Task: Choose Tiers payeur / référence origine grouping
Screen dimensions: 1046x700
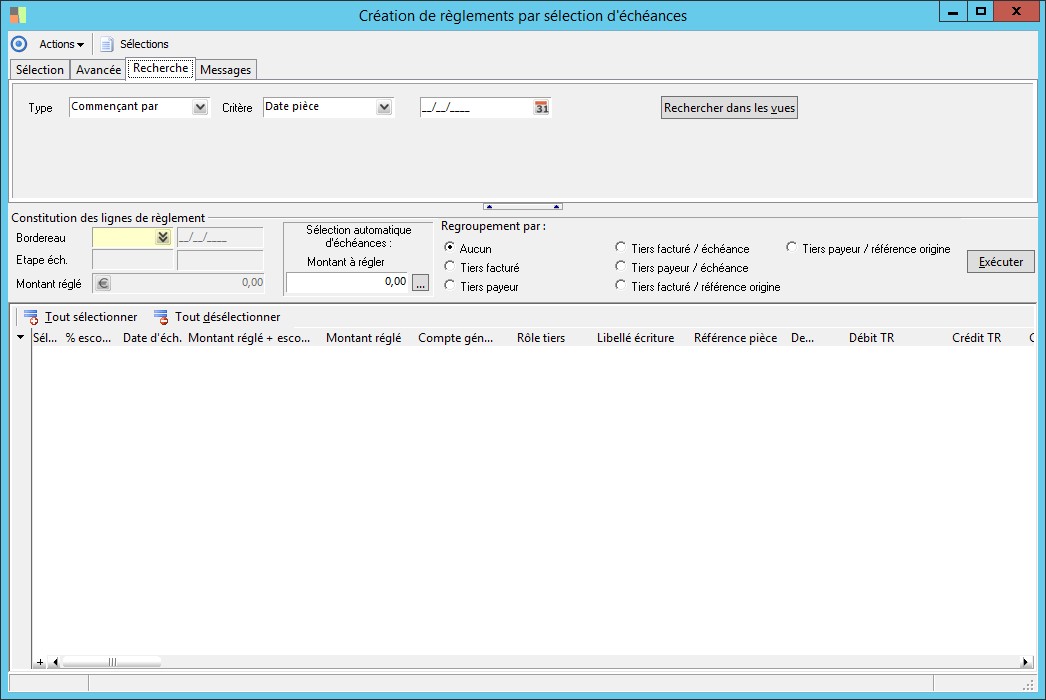Action: 791,248
